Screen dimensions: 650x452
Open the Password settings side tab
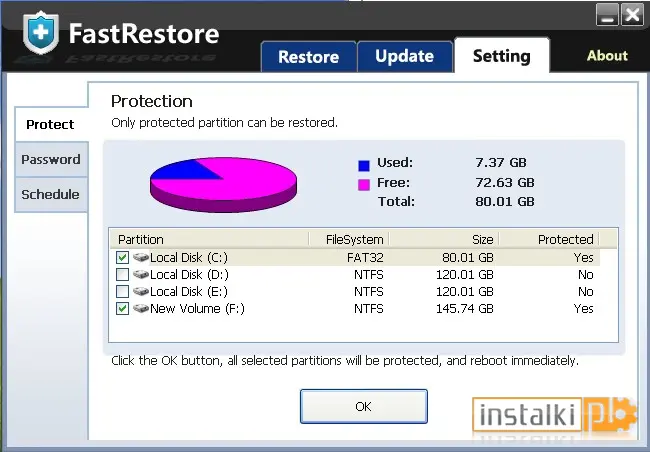51,160
